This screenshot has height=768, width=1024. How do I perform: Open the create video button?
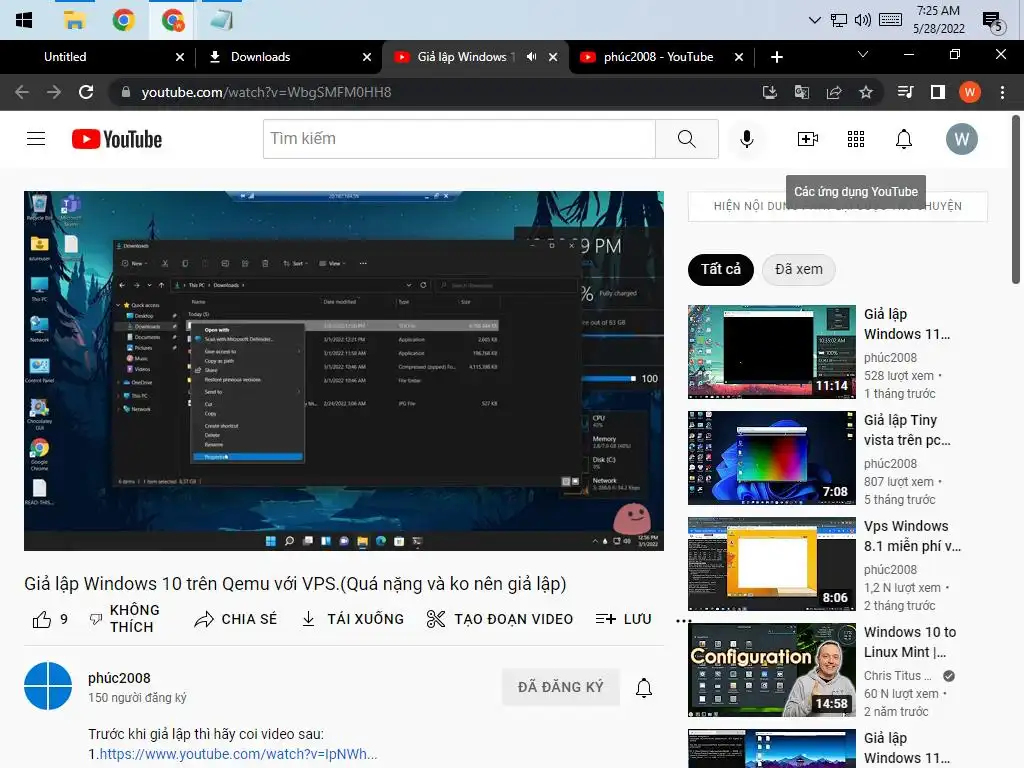click(808, 138)
